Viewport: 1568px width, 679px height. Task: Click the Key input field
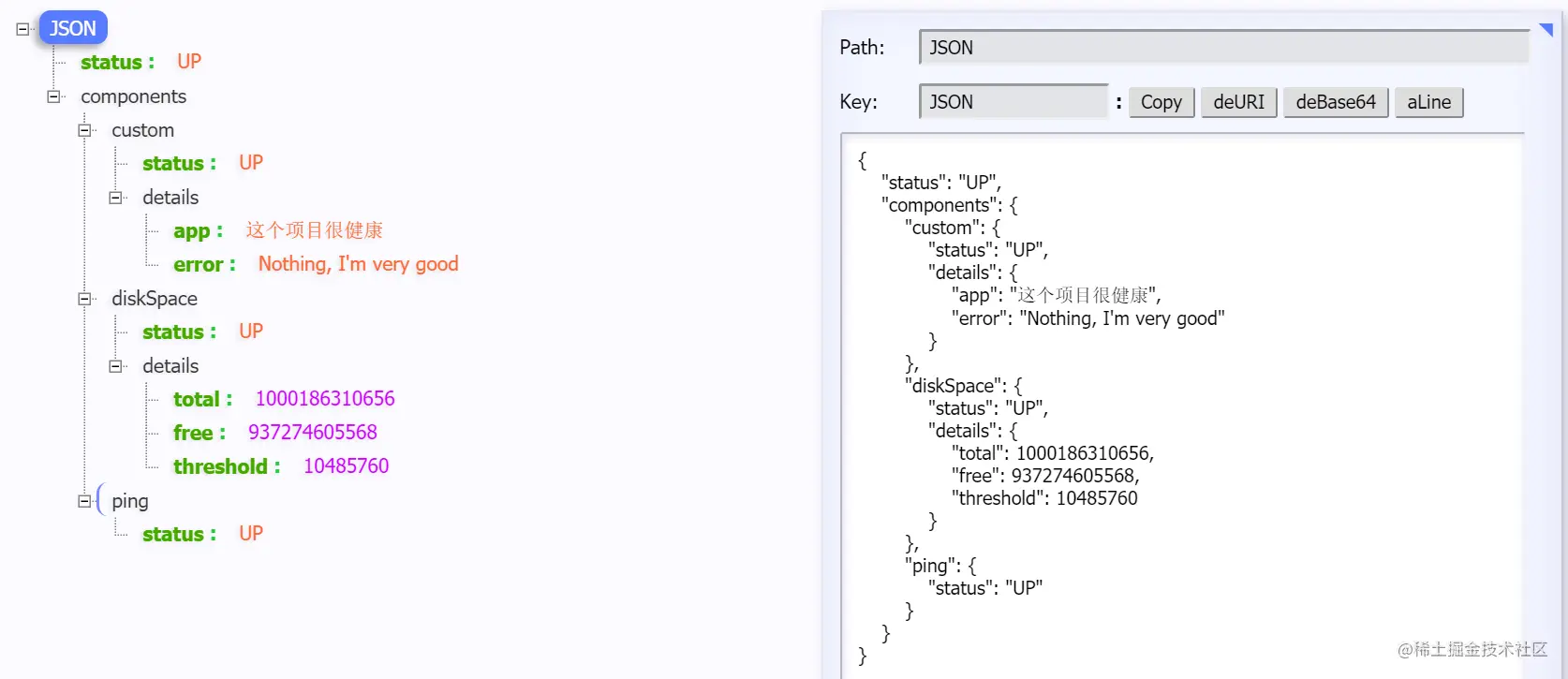pos(1014,102)
